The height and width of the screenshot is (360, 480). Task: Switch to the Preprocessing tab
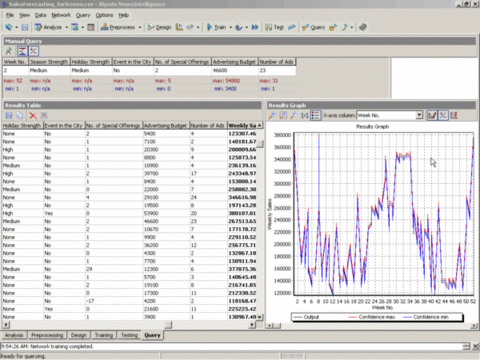(47, 335)
